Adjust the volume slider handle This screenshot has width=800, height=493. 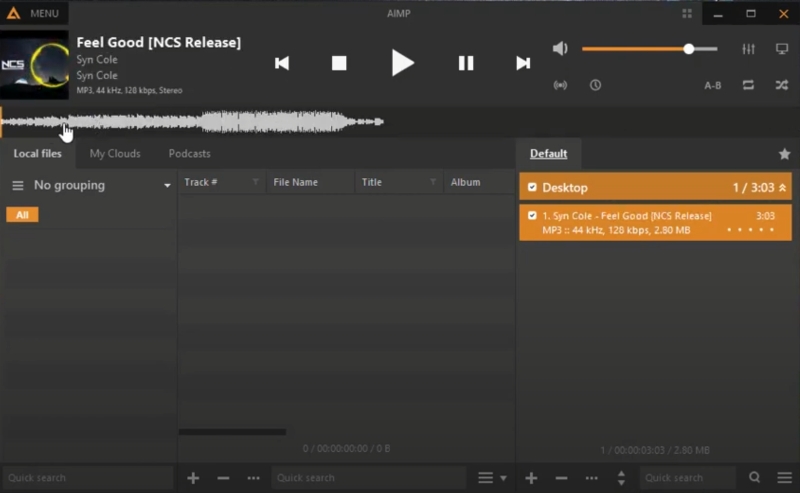tap(689, 49)
